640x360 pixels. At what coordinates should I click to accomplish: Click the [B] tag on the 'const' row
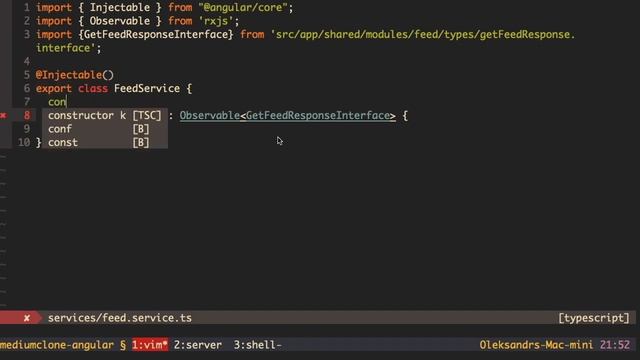(x=141, y=142)
